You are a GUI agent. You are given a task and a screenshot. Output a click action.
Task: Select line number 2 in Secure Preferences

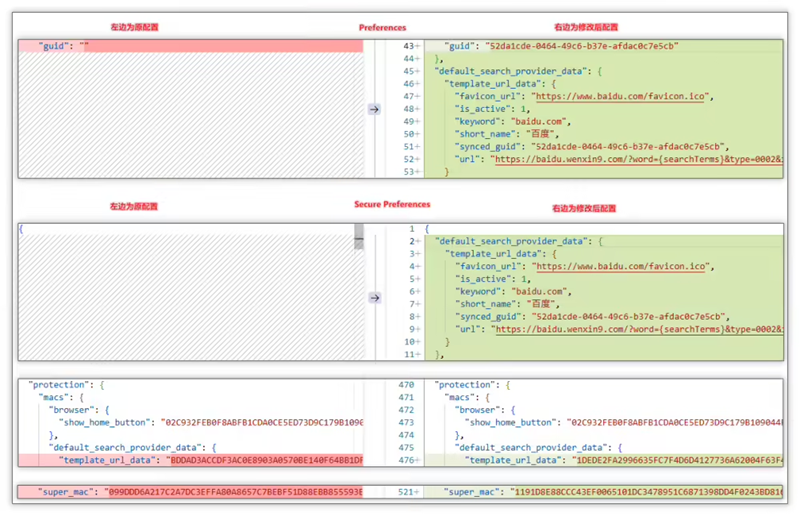tap(410, 242)
